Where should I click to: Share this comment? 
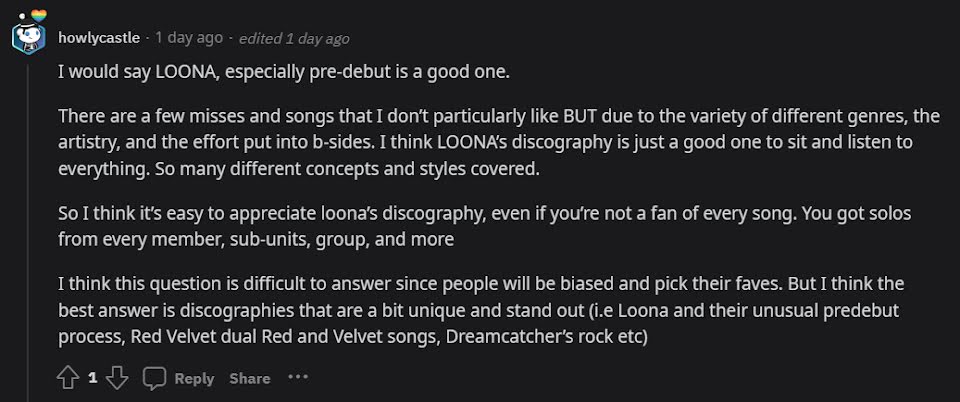coord(250,379)
